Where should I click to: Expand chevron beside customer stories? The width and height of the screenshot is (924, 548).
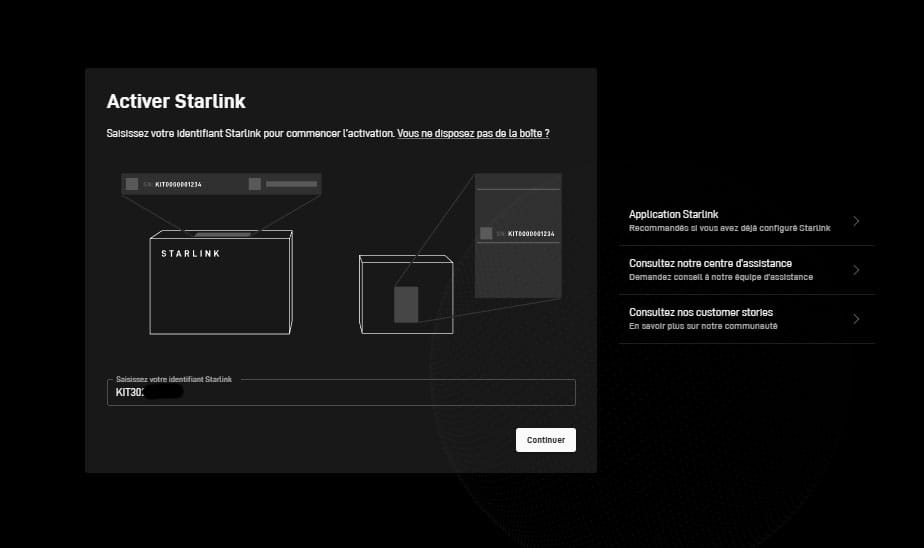coord(856,319)
